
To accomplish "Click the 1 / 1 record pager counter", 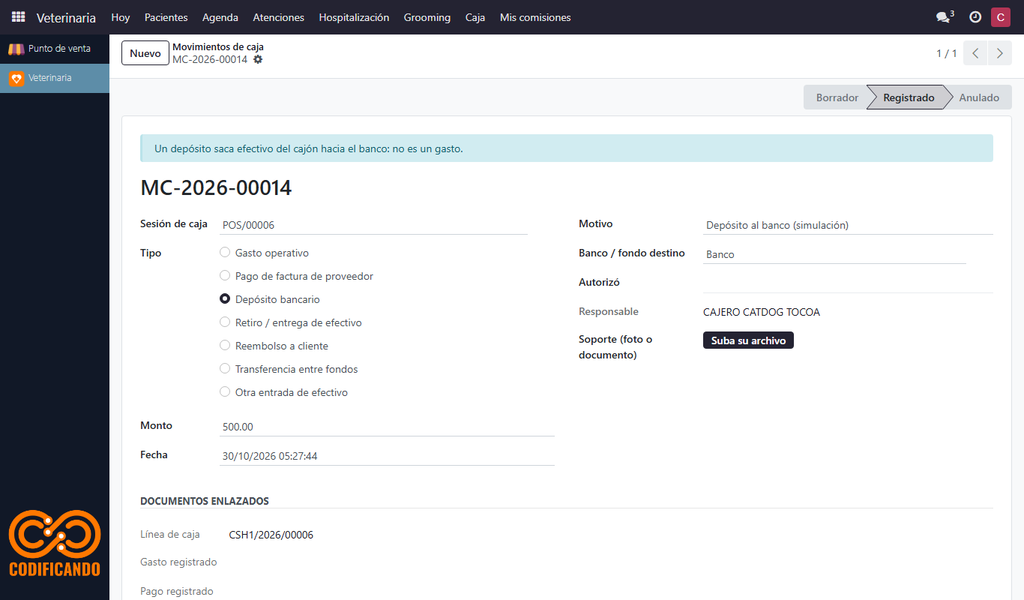I will coord(946,54).
